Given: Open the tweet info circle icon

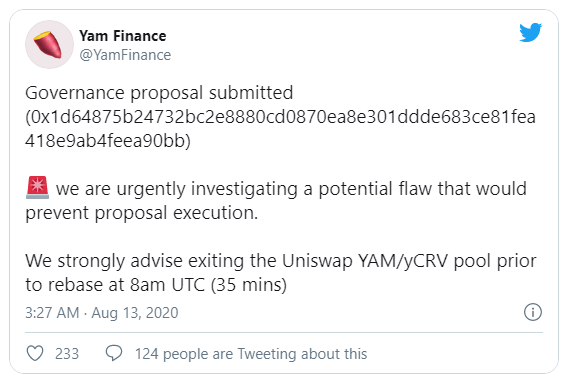Looking at the screenshot, I should tap(533, 312).
